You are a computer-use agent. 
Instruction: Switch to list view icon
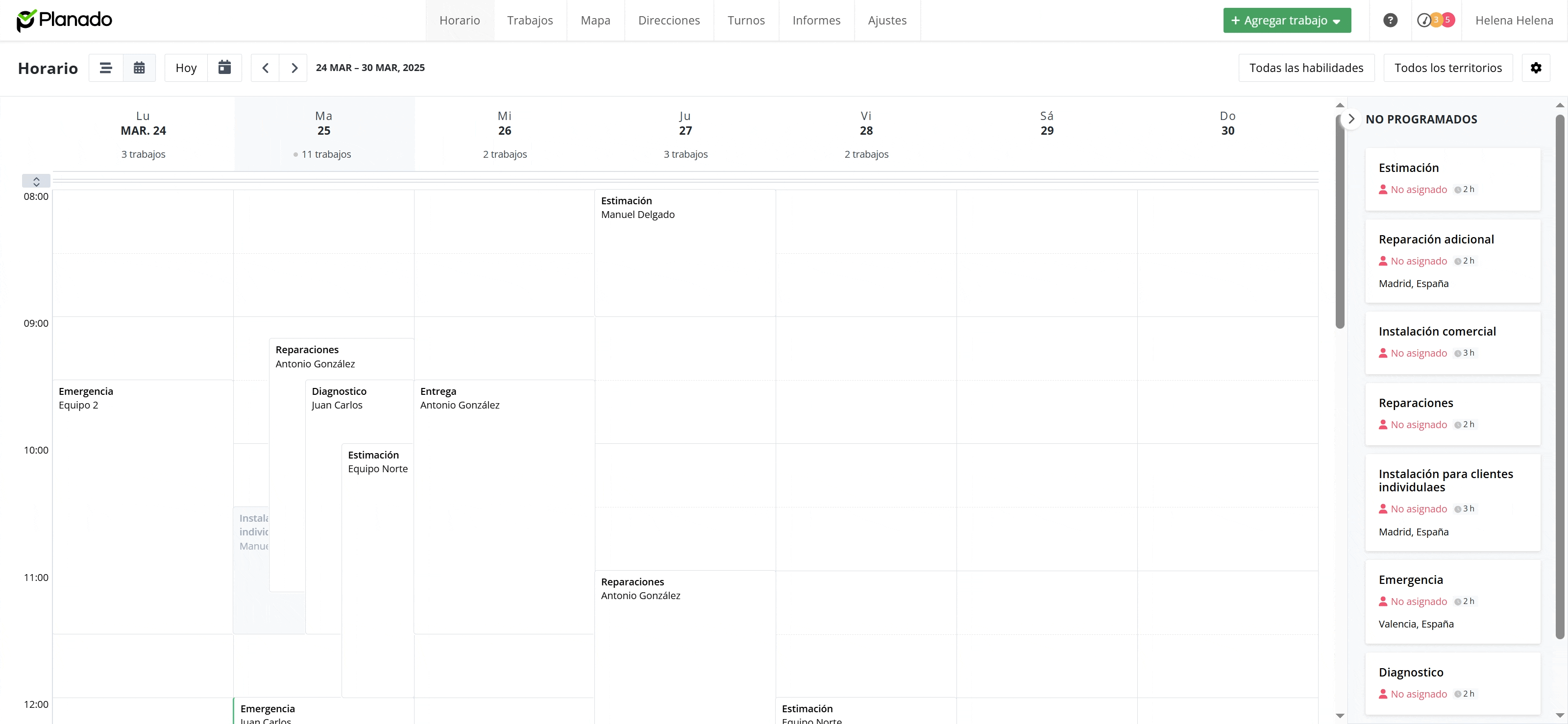106,68
